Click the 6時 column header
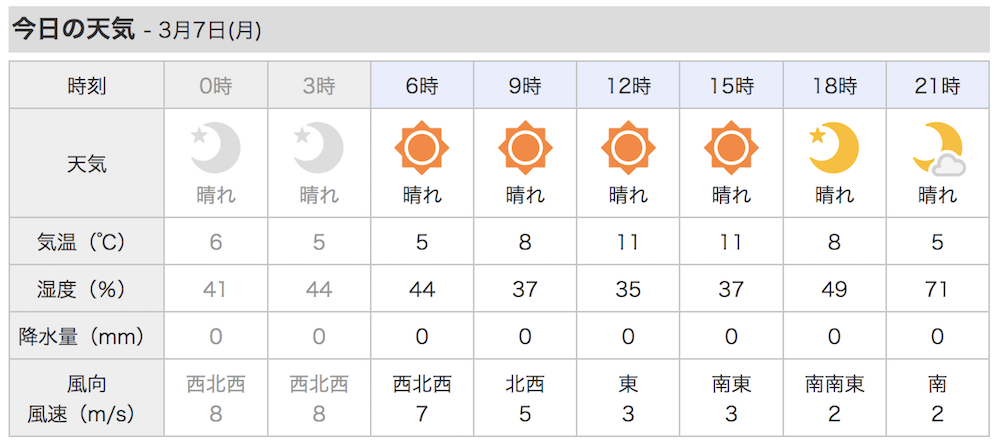This screenshot has width=1000, height=444. [x=422, y=85]
